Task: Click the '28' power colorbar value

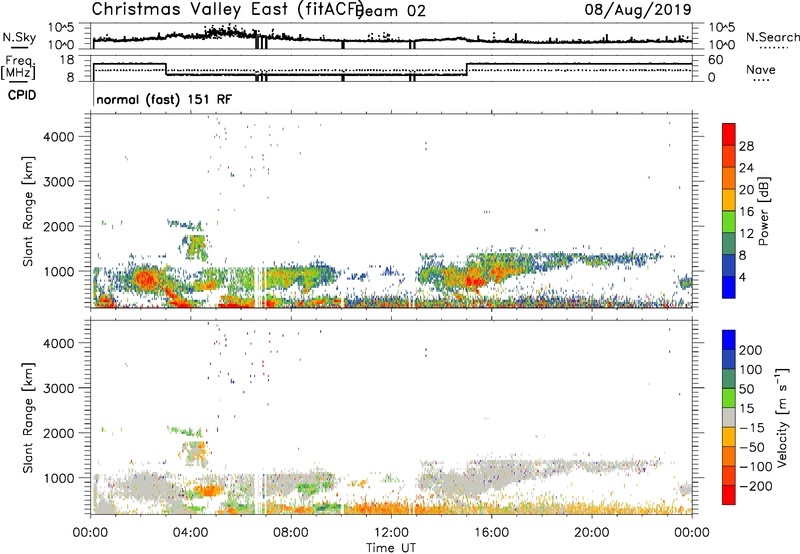Action: [746, 146]
